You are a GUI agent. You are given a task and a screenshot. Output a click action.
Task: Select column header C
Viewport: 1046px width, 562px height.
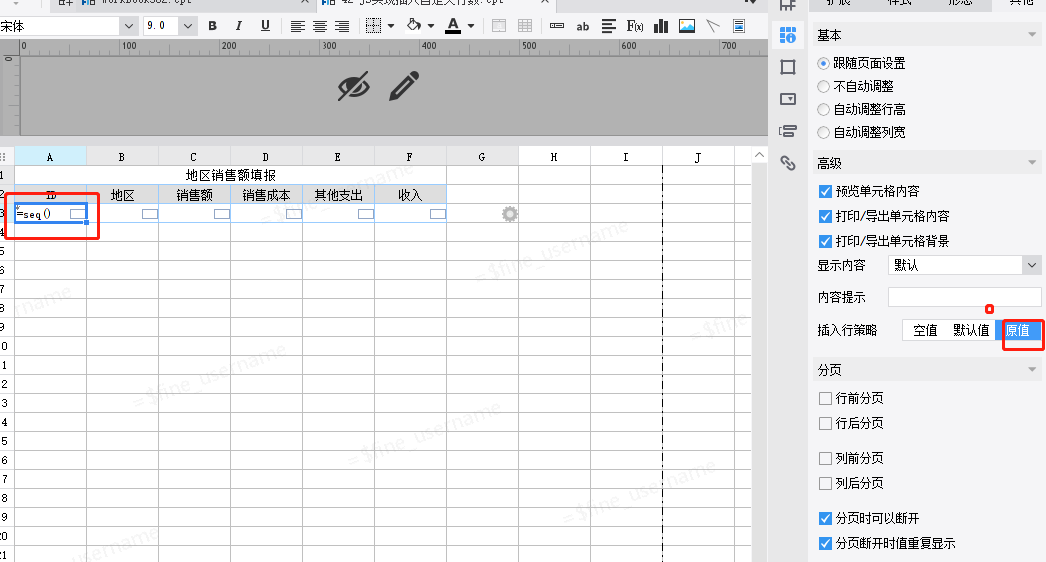[x=194, y=157]
